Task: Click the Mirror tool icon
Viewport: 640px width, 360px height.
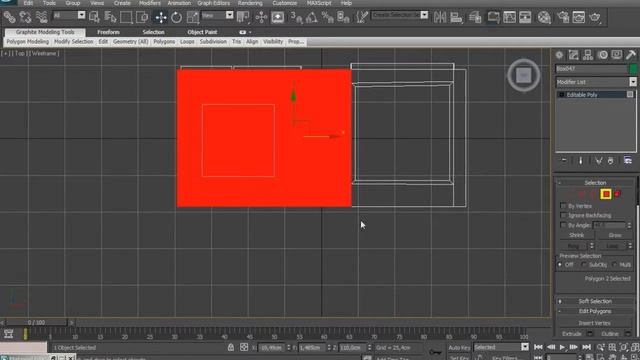Action: pos(440,17)
